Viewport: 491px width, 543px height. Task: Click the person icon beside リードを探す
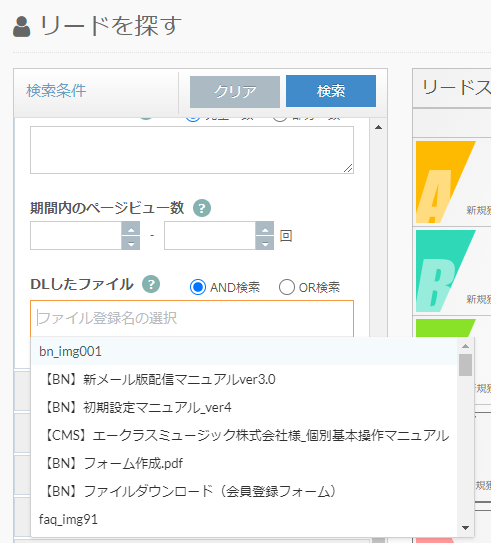coord(22,27)
